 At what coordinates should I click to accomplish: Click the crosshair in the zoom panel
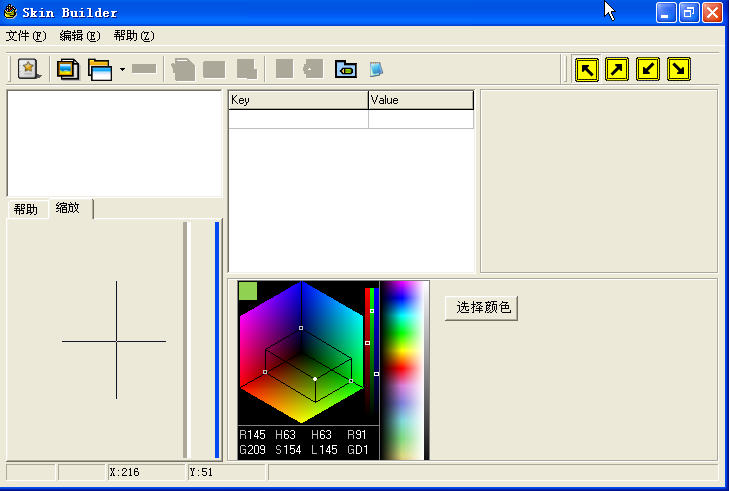pos(116,341)
